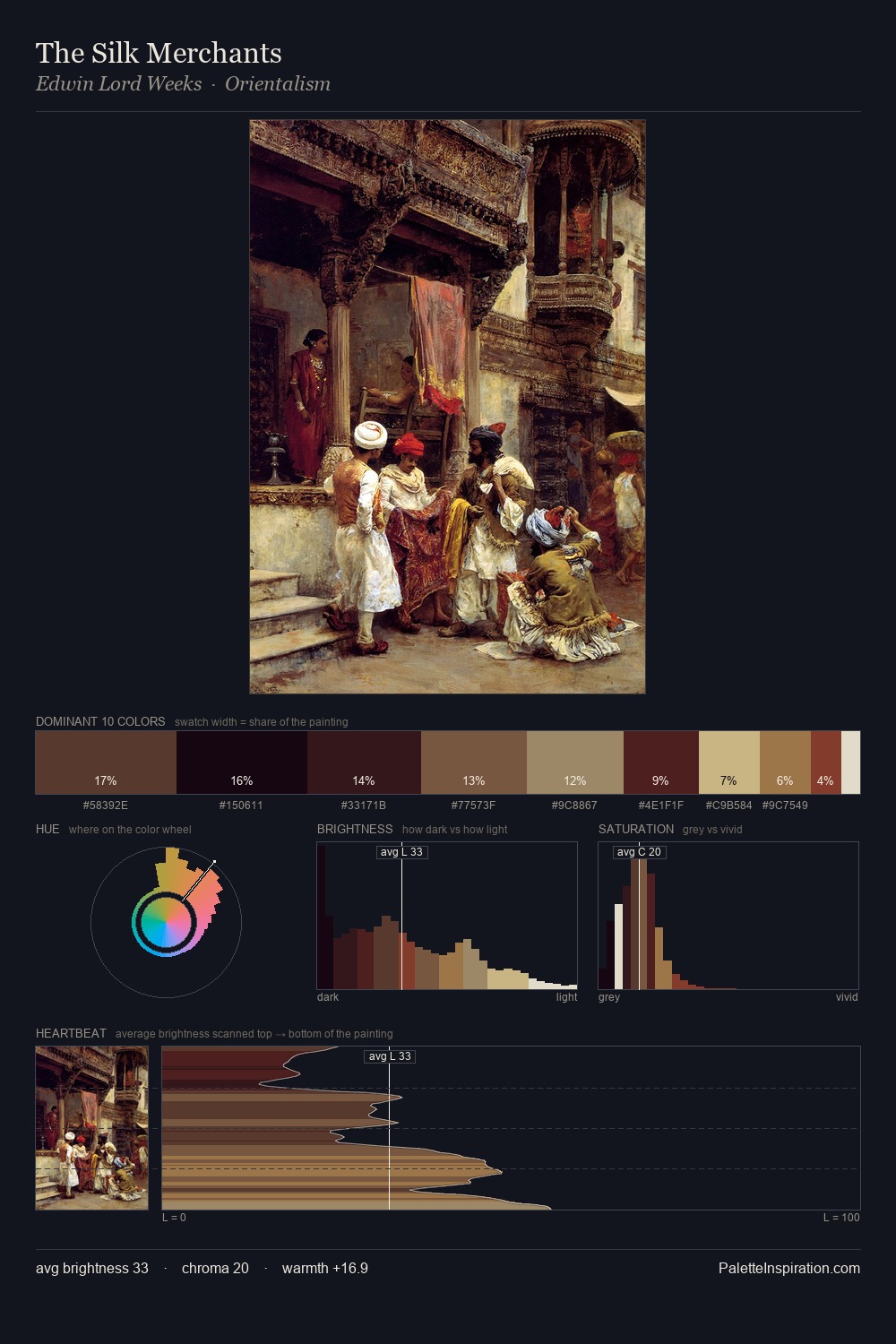The height and width of the screenshot is (1344, 896).
Task: Click 'where on the color wheel' caption
Action: click(130, 830)
